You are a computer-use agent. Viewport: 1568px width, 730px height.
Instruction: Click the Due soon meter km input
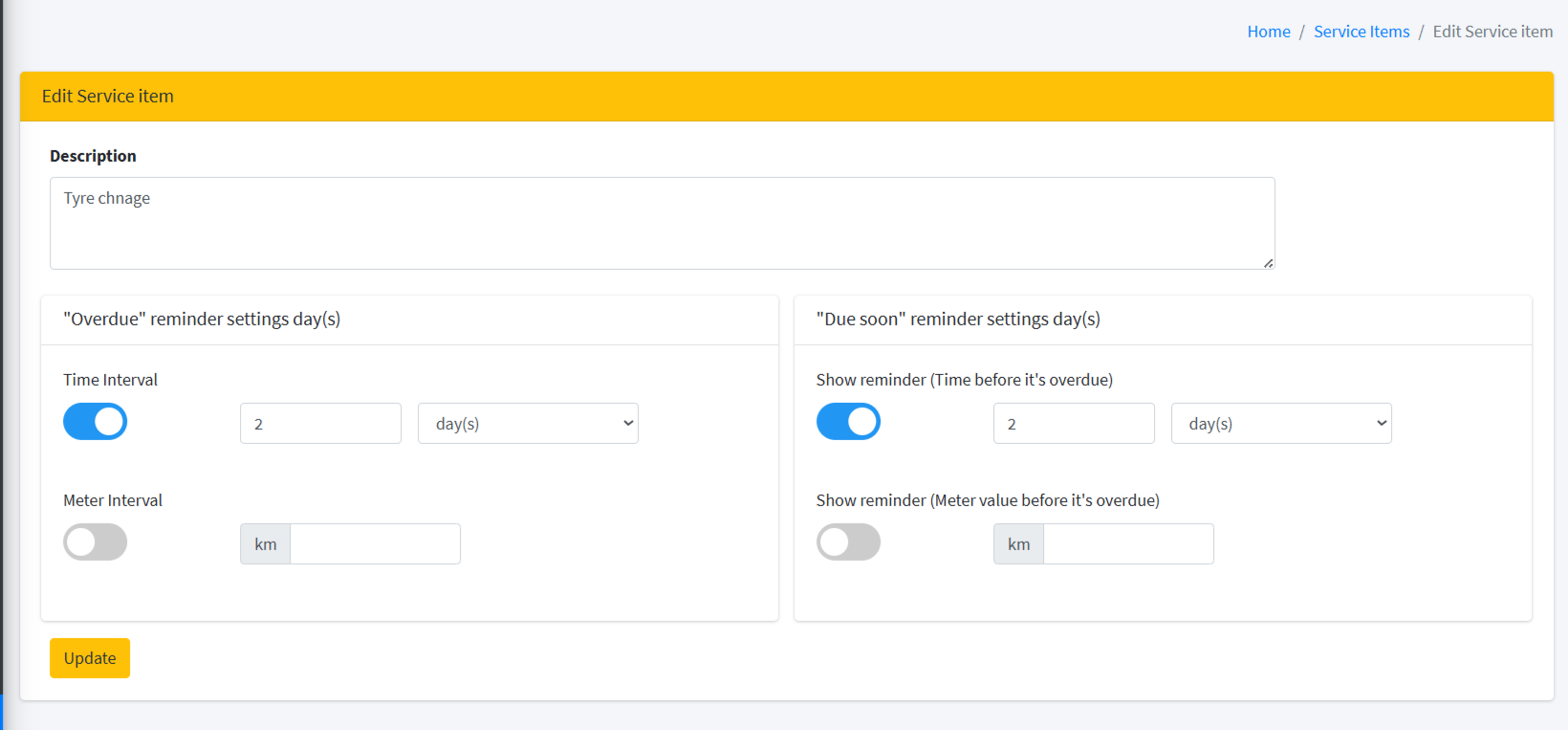1128,544
